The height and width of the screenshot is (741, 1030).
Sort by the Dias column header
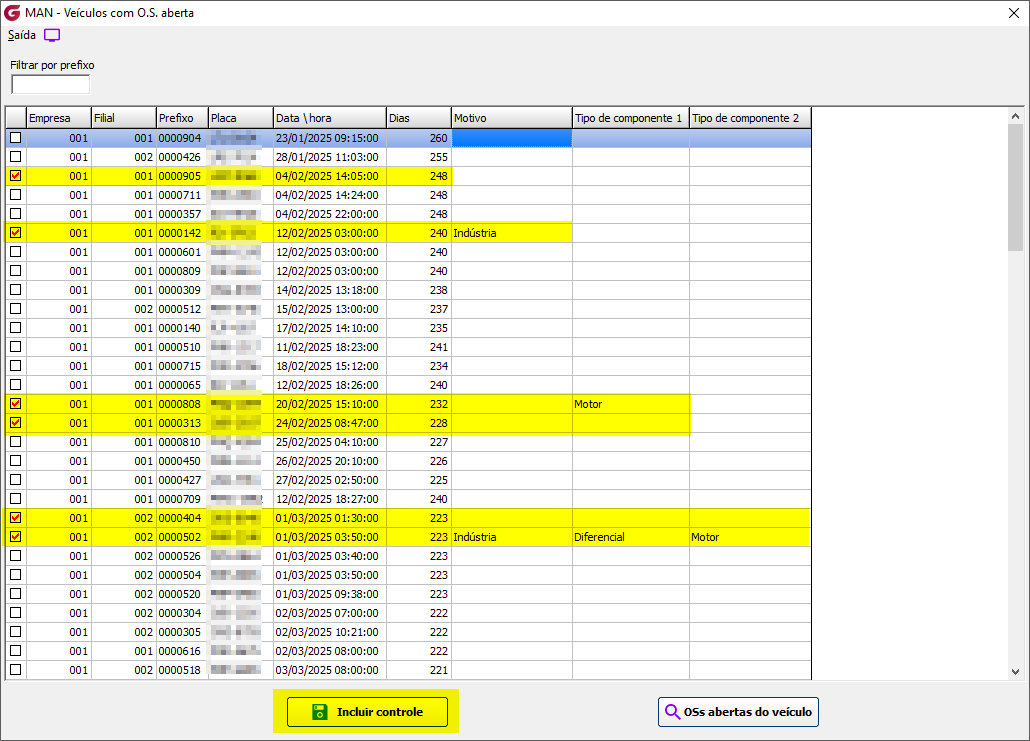pos(419,118)
